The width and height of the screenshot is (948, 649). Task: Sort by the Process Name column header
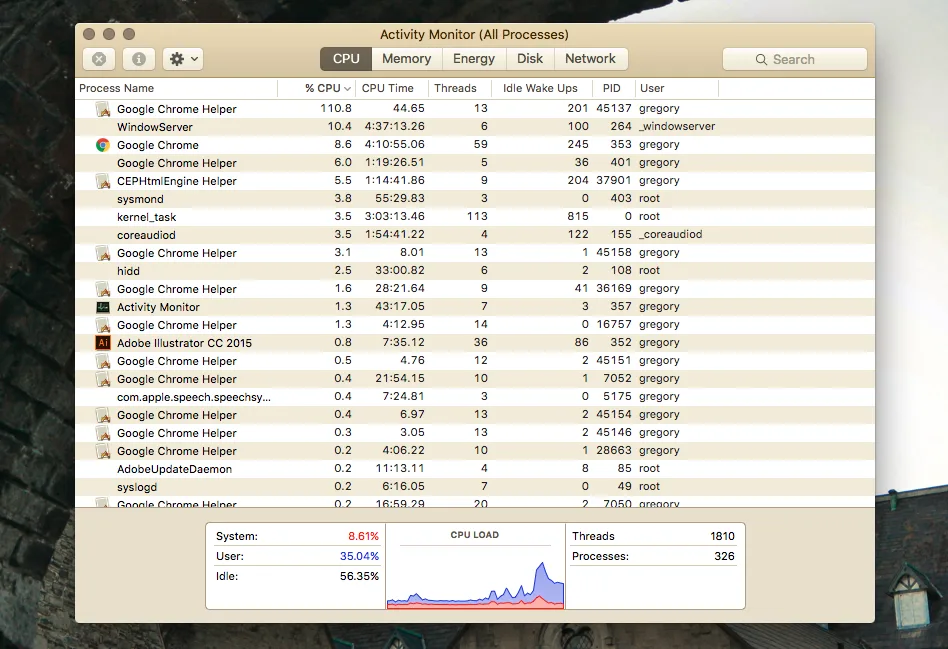tap(117, 88)
